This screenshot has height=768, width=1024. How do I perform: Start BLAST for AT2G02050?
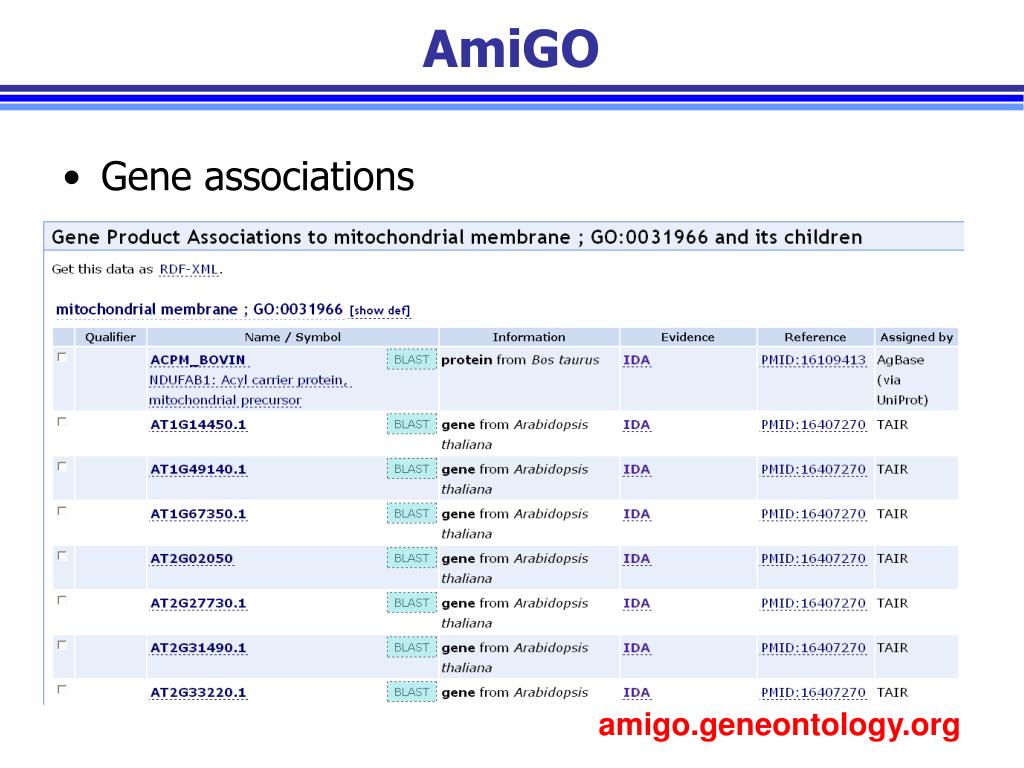411,558
